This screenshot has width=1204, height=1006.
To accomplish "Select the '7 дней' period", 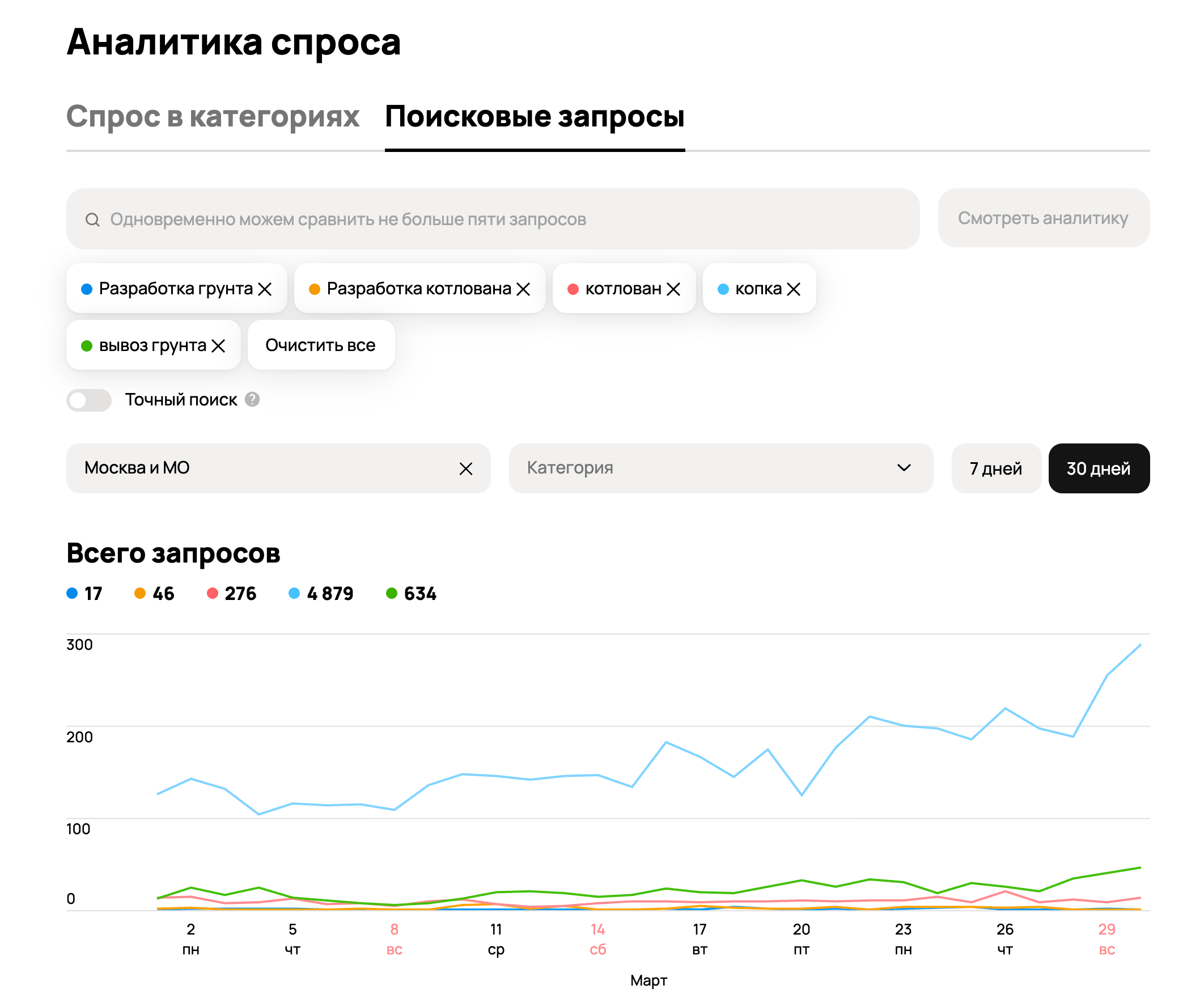I will [x=995, y=468].
